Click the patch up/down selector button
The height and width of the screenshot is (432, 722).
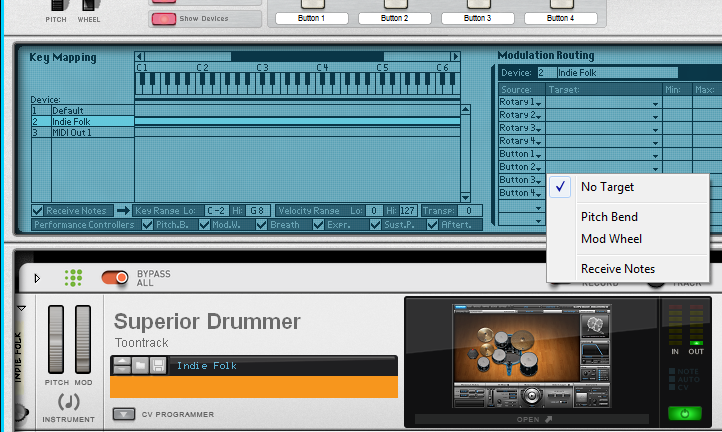point(122,366)
